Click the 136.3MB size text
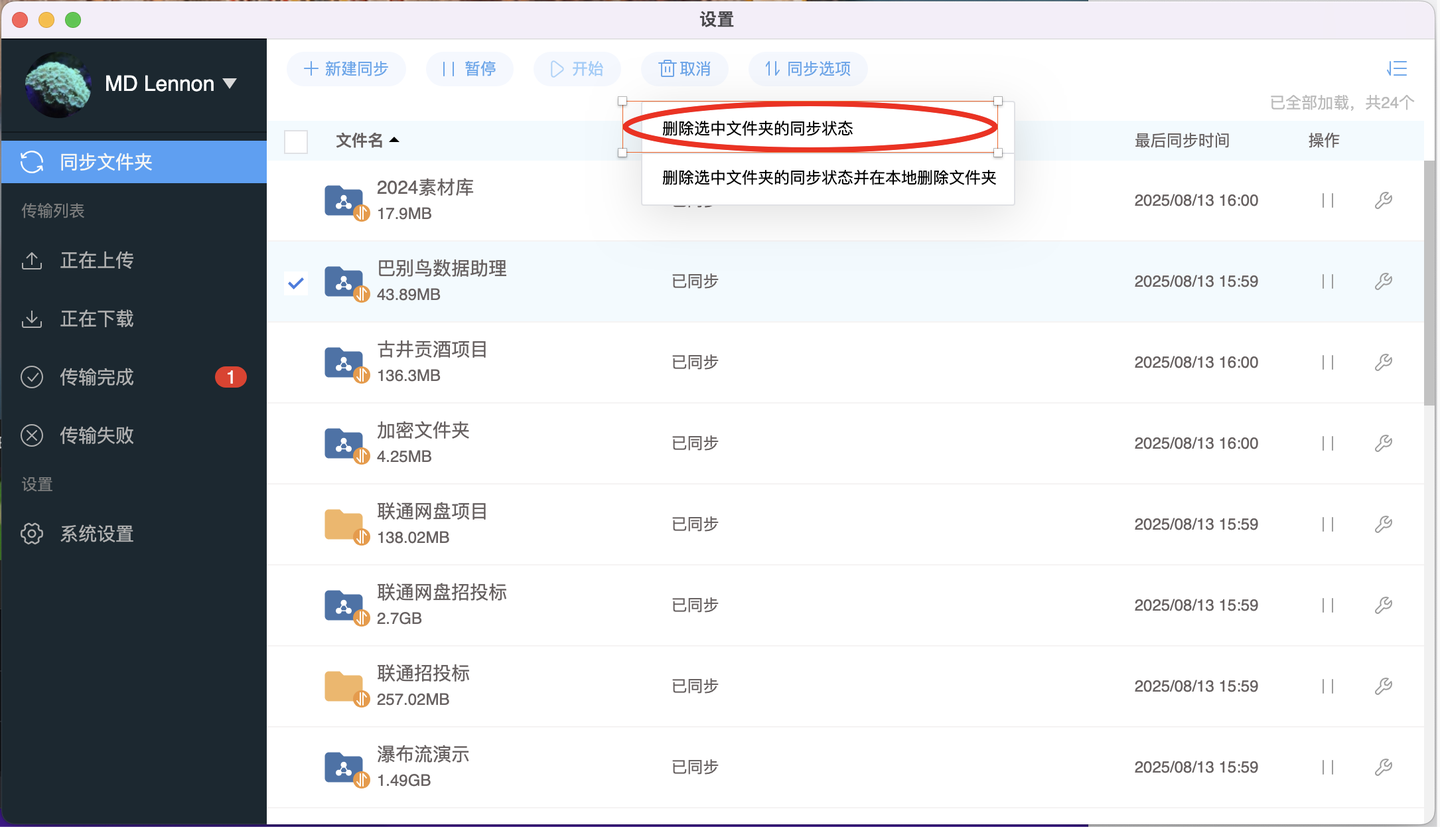1440x827 pixels. tap(408, 375)
